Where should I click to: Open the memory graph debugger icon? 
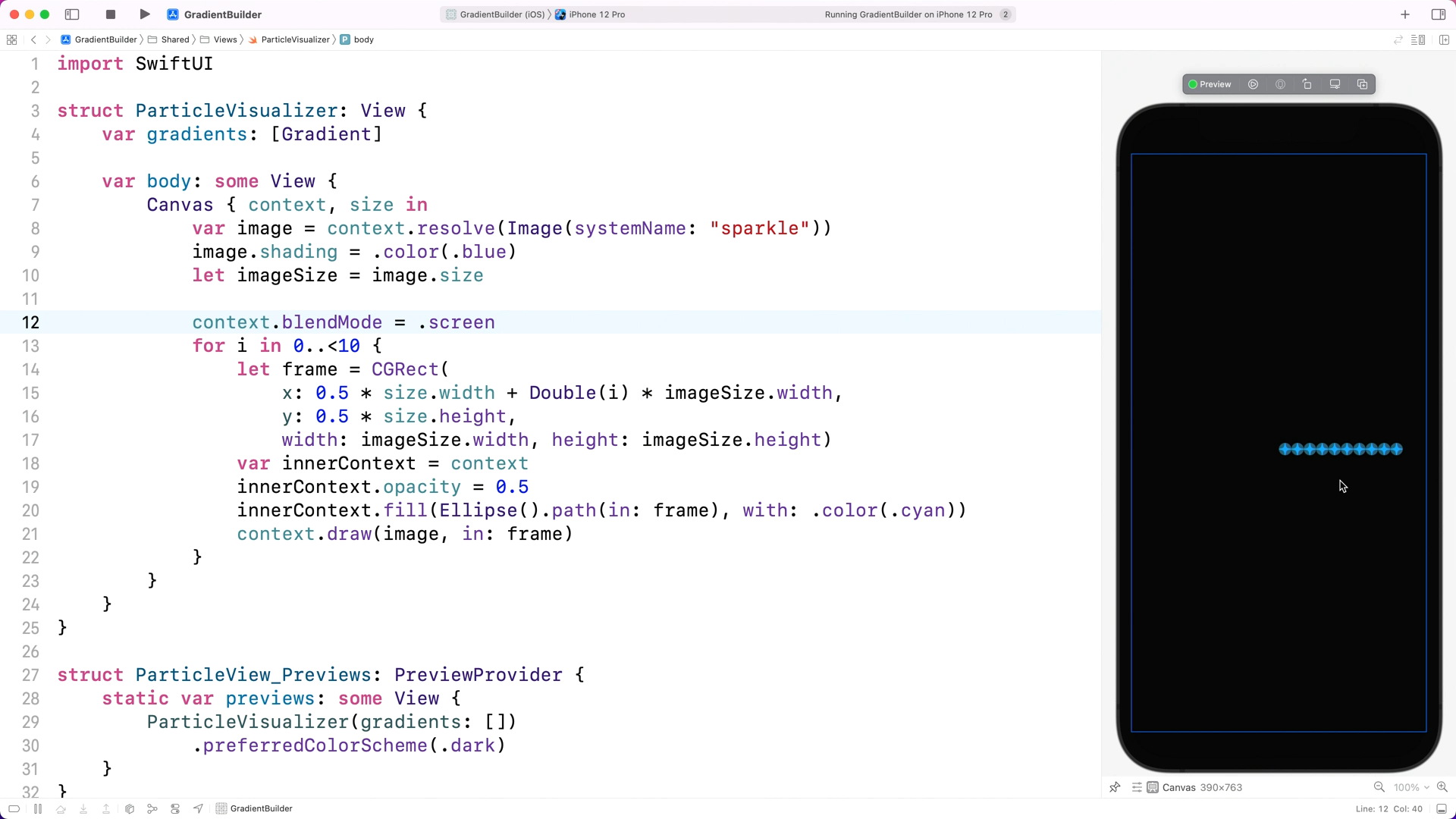[x=152, y=808]
